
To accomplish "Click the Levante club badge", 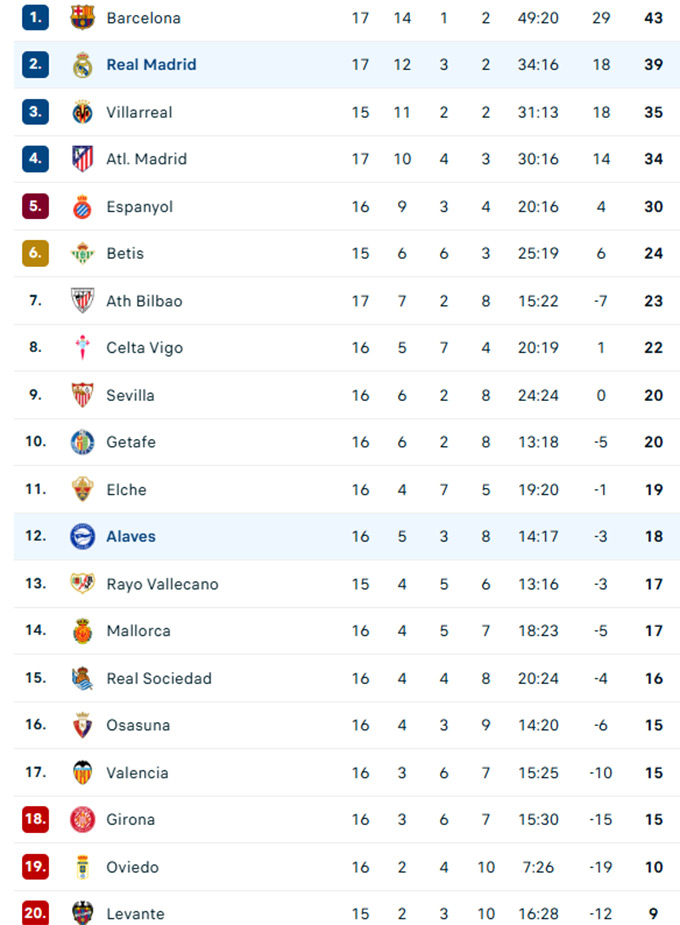I will pos(83,914).
